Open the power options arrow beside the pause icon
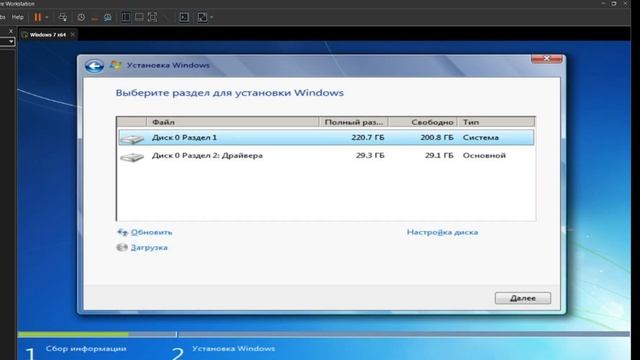640x360 pixels. pyautogui.click(x=47, y=18)
